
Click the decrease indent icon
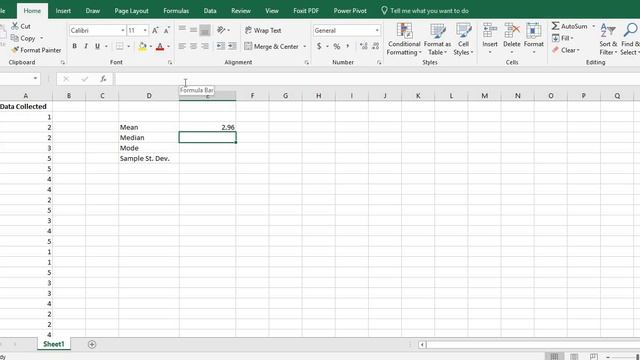tap(220, 47)
